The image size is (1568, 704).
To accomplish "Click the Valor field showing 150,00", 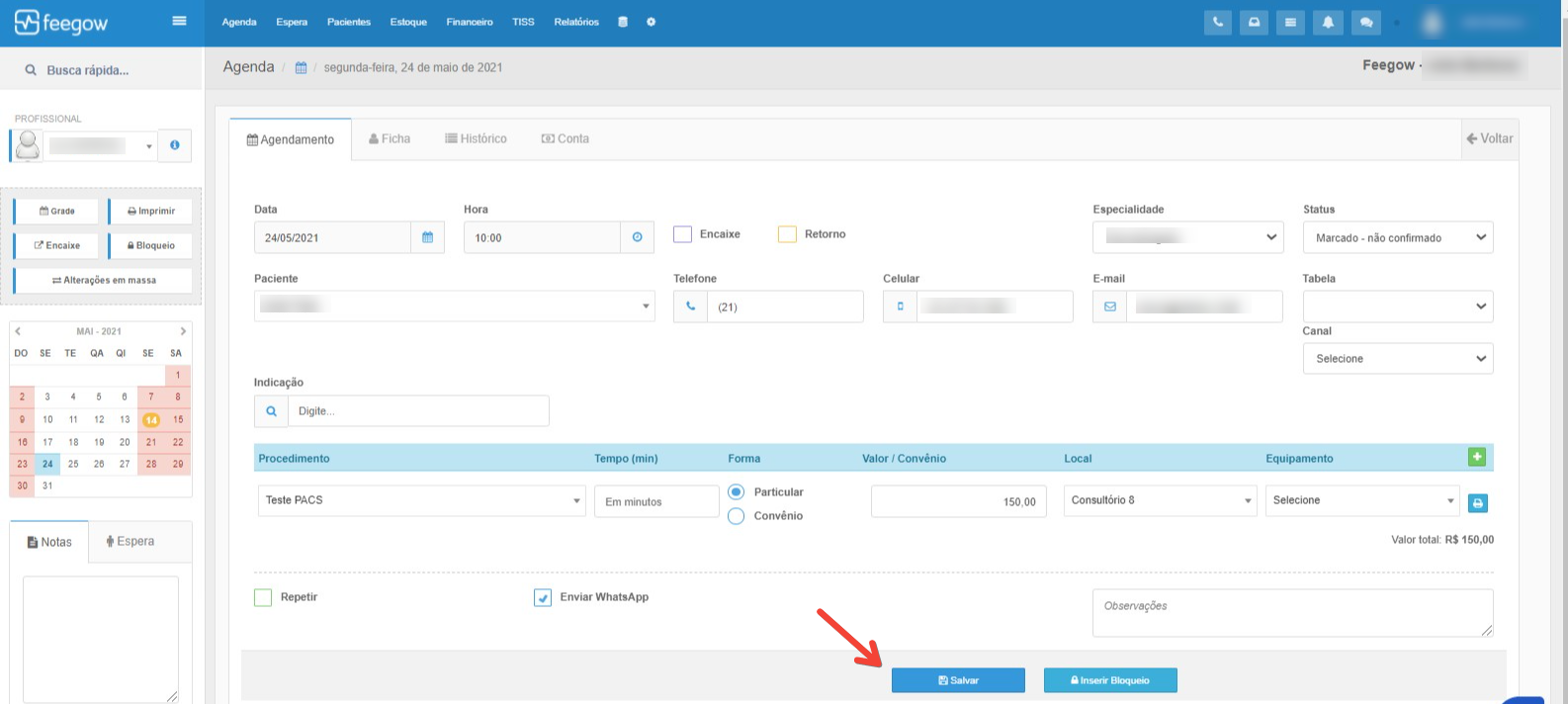I will [x=959, y=501].
